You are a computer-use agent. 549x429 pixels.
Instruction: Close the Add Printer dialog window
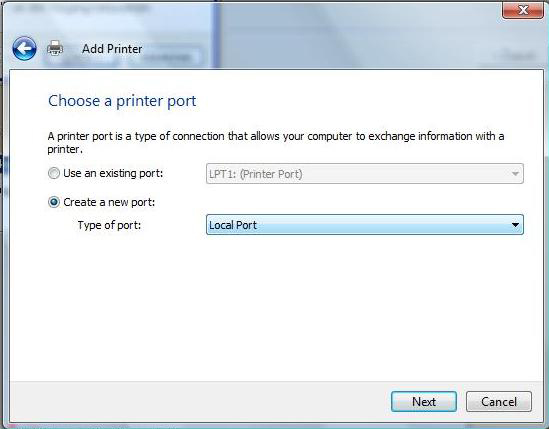[523, 10]
